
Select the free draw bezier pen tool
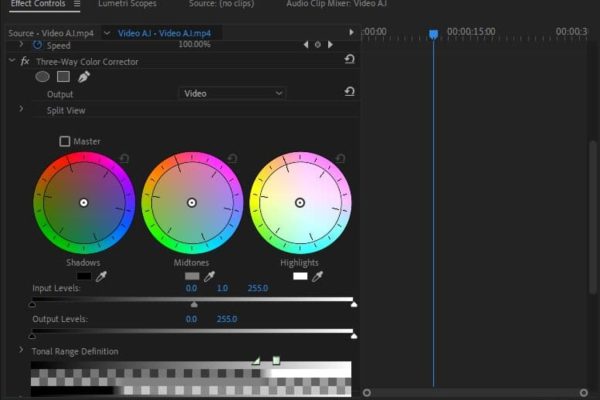[84, 76]
